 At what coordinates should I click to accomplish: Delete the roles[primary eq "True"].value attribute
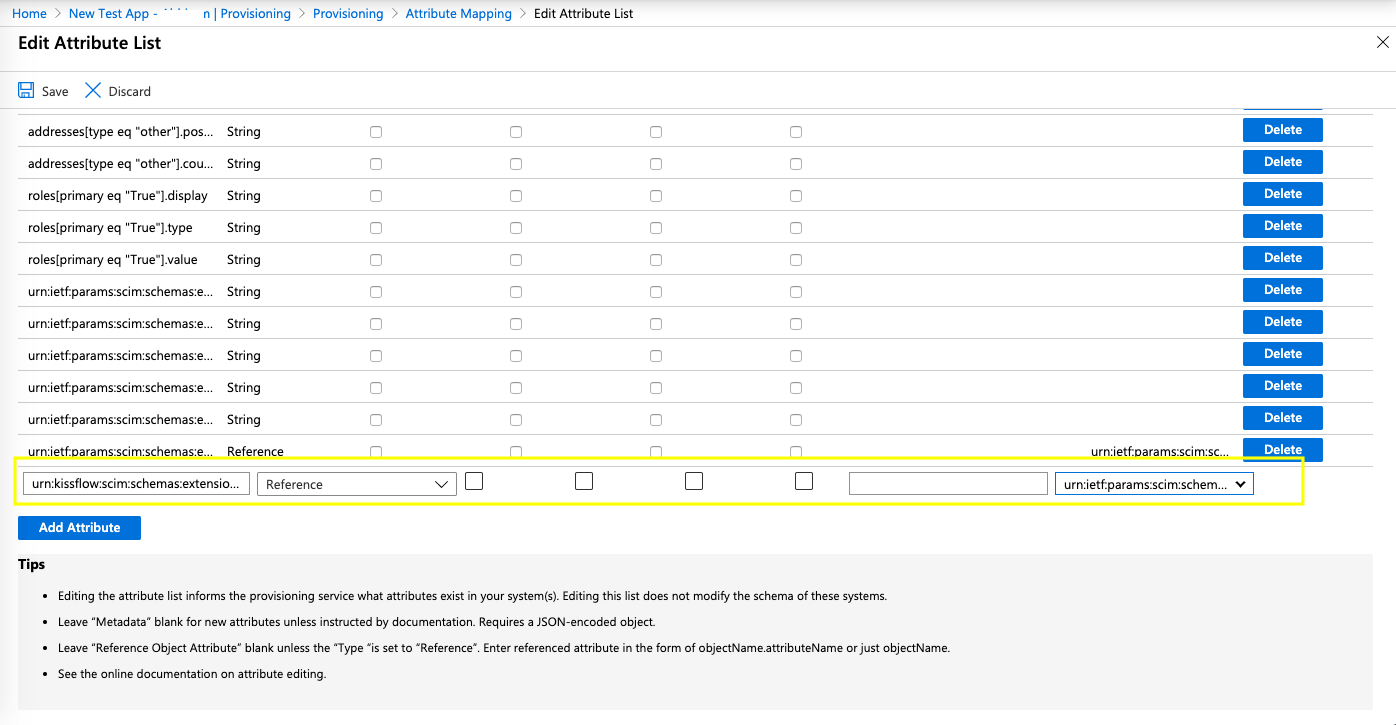click(x=1282, y=258)
